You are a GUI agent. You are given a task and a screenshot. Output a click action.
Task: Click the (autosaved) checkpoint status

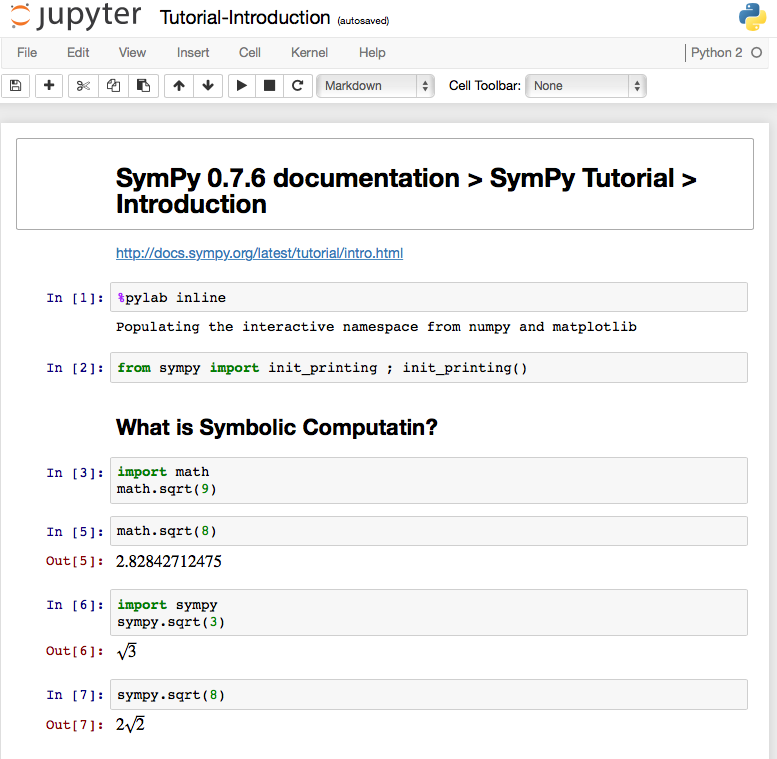coord(363,21)
